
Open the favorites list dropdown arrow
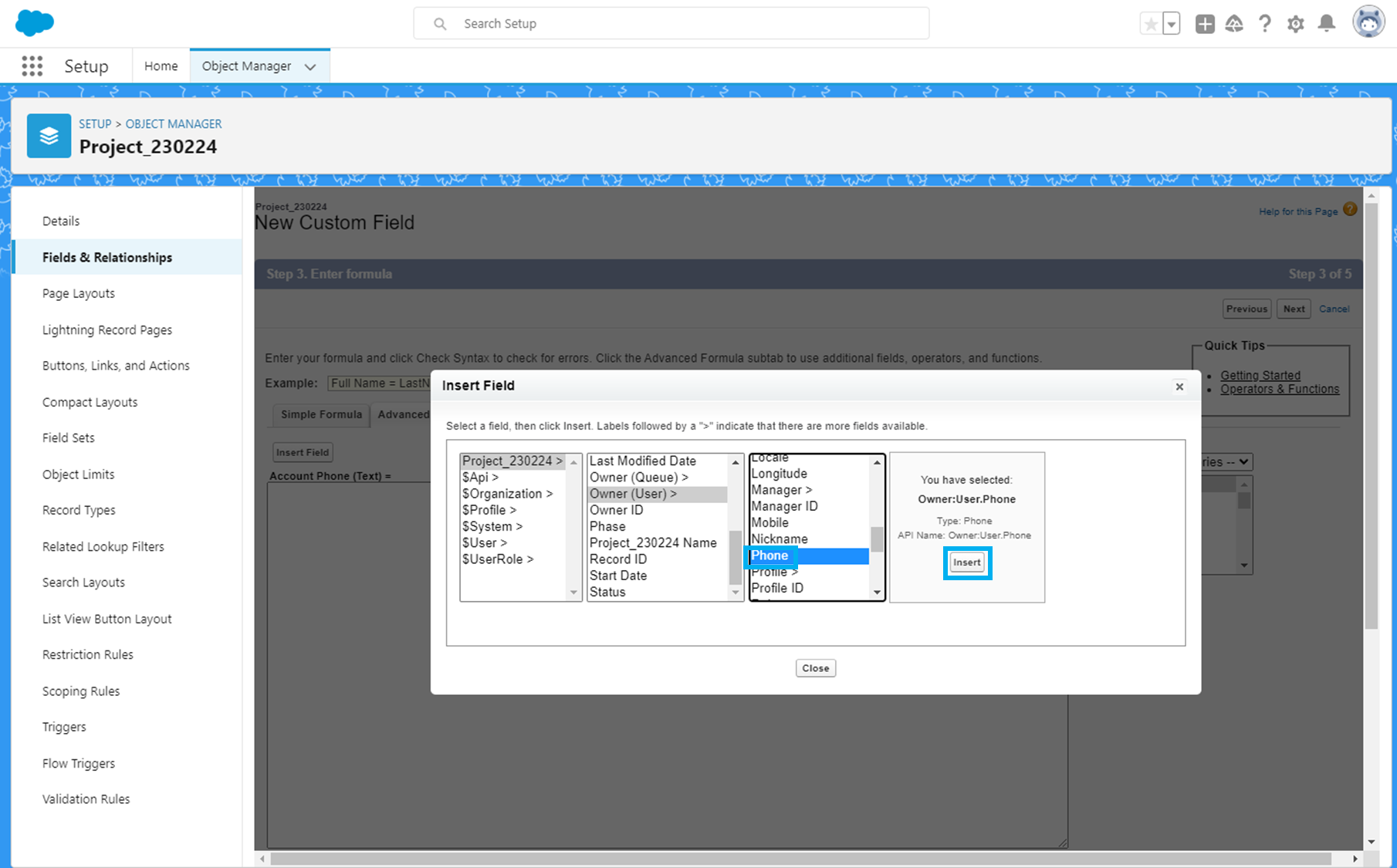pos(1172,24)
